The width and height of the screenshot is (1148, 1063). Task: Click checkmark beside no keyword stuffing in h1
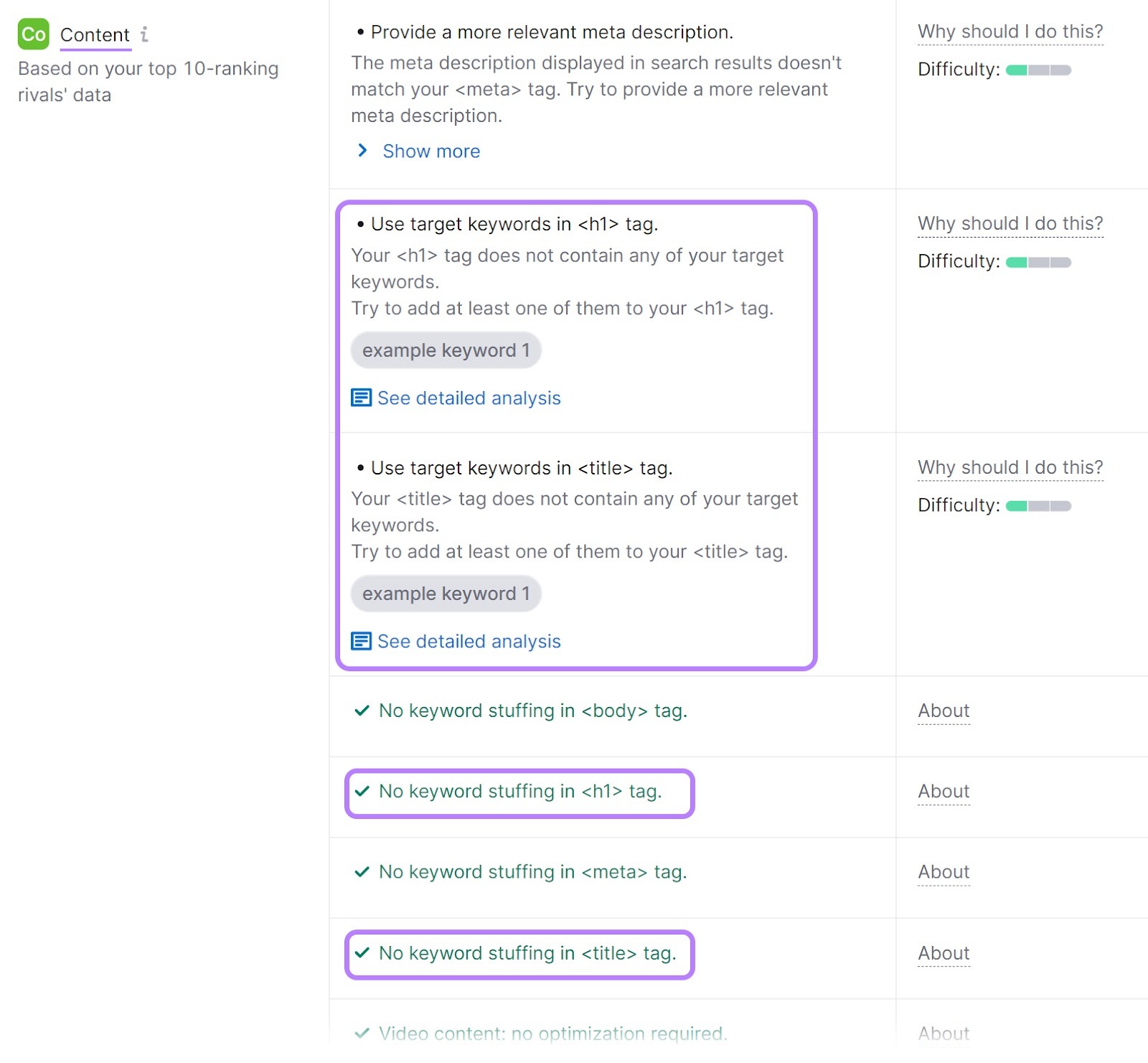tap(362, 791)
